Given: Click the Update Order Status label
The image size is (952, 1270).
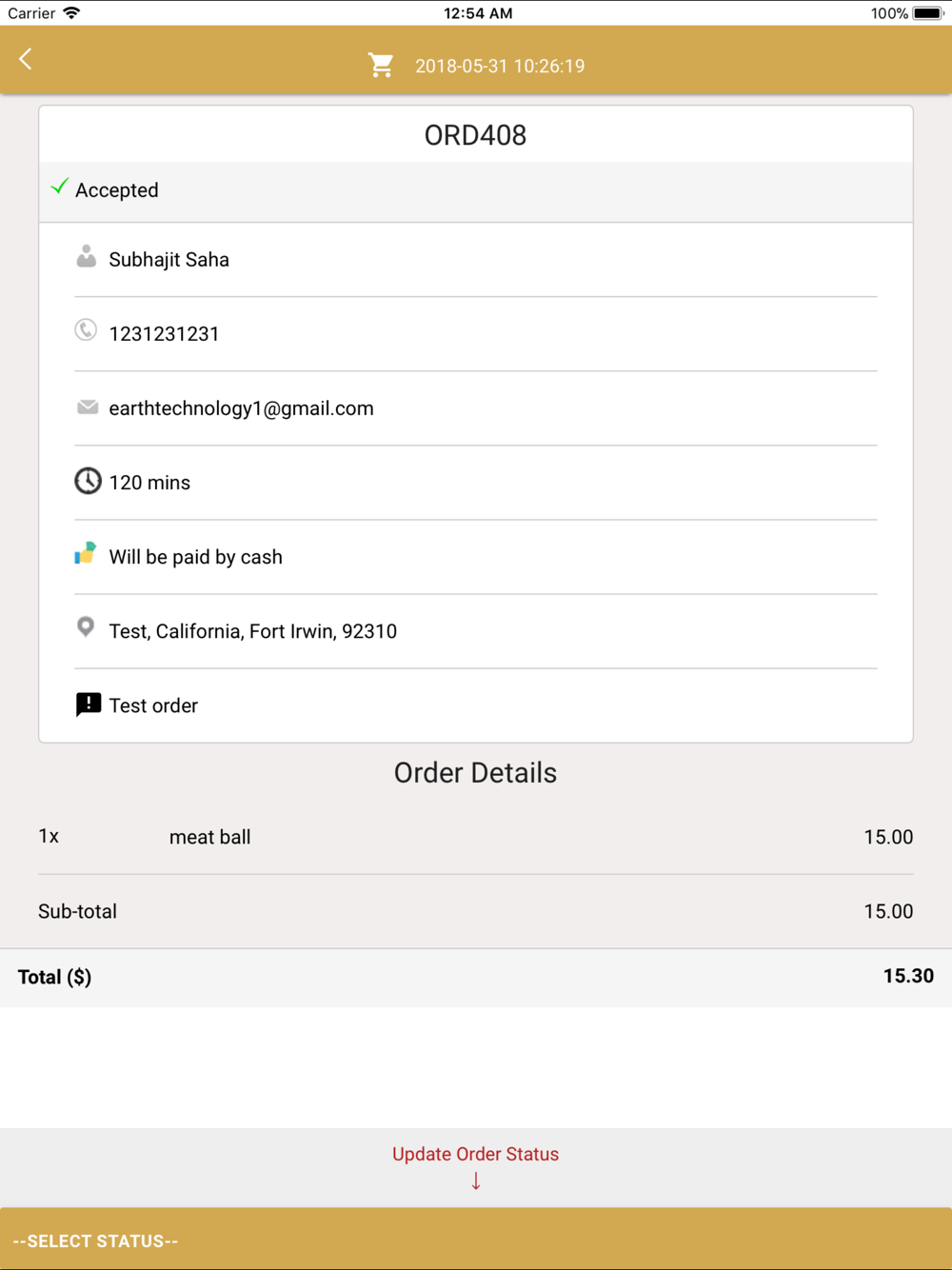Looking at the screenshot, I should pos(476,1154).
